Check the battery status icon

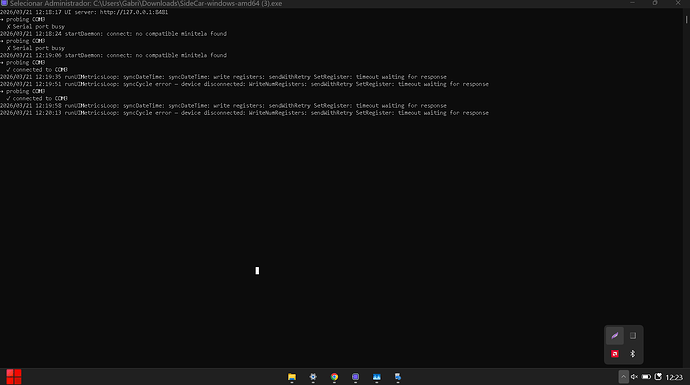[x=646, y=377]
